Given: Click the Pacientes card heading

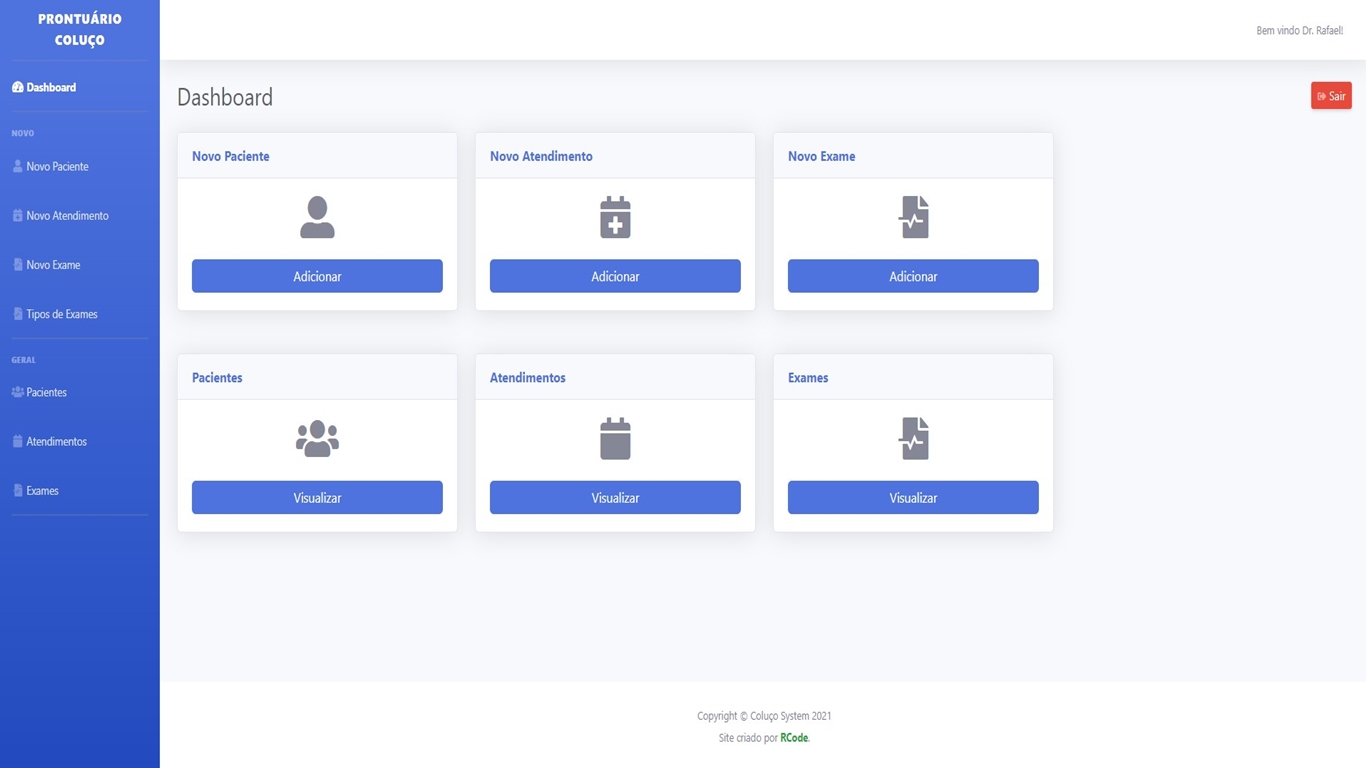Looking at the screenshot, I should pyautogui.click(x=217, y=377).
